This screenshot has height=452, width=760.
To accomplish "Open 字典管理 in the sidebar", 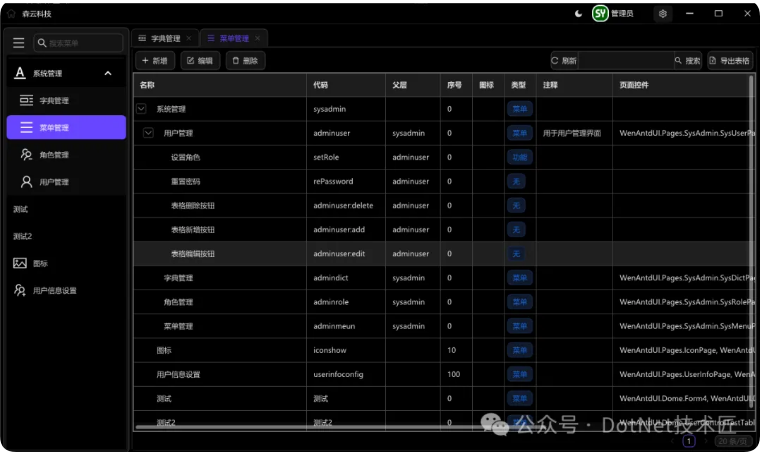I will (x=66, y=100).
